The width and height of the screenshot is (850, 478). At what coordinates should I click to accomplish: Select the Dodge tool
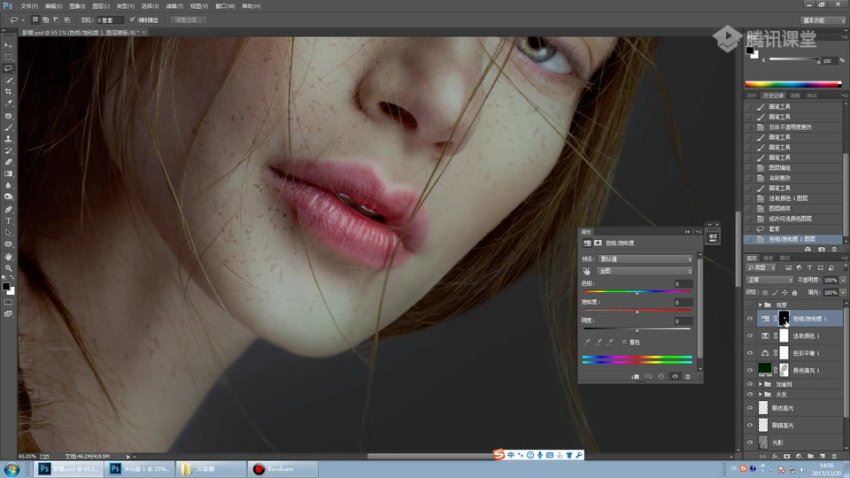point(8,197)
